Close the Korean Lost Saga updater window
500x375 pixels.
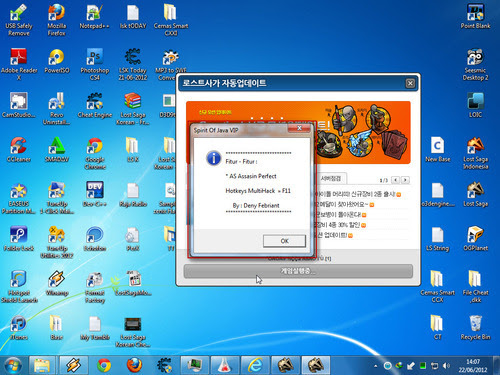[410, 83]
